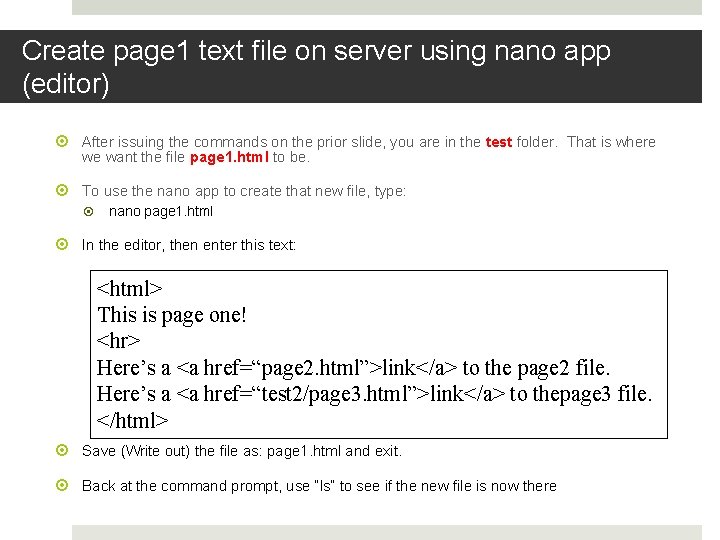
Task: Click the bullet icon before 'Back at the command prompt'
Action: pyautogui.click(x=62, y=485)
